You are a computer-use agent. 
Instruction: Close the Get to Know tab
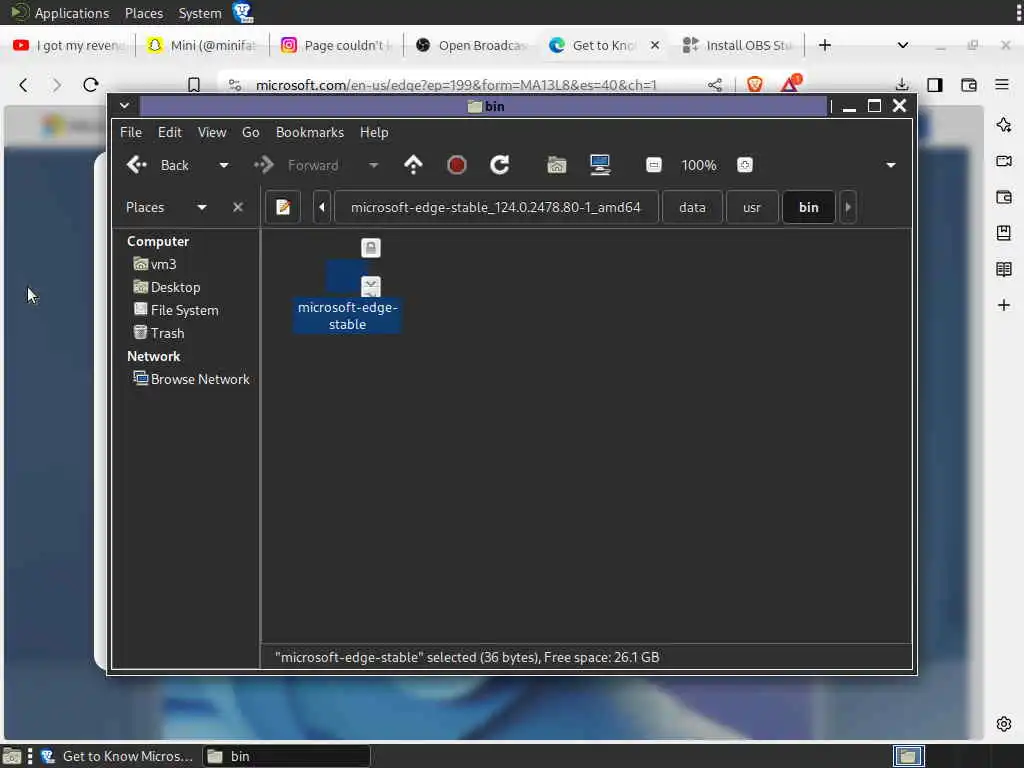[655, 45]
